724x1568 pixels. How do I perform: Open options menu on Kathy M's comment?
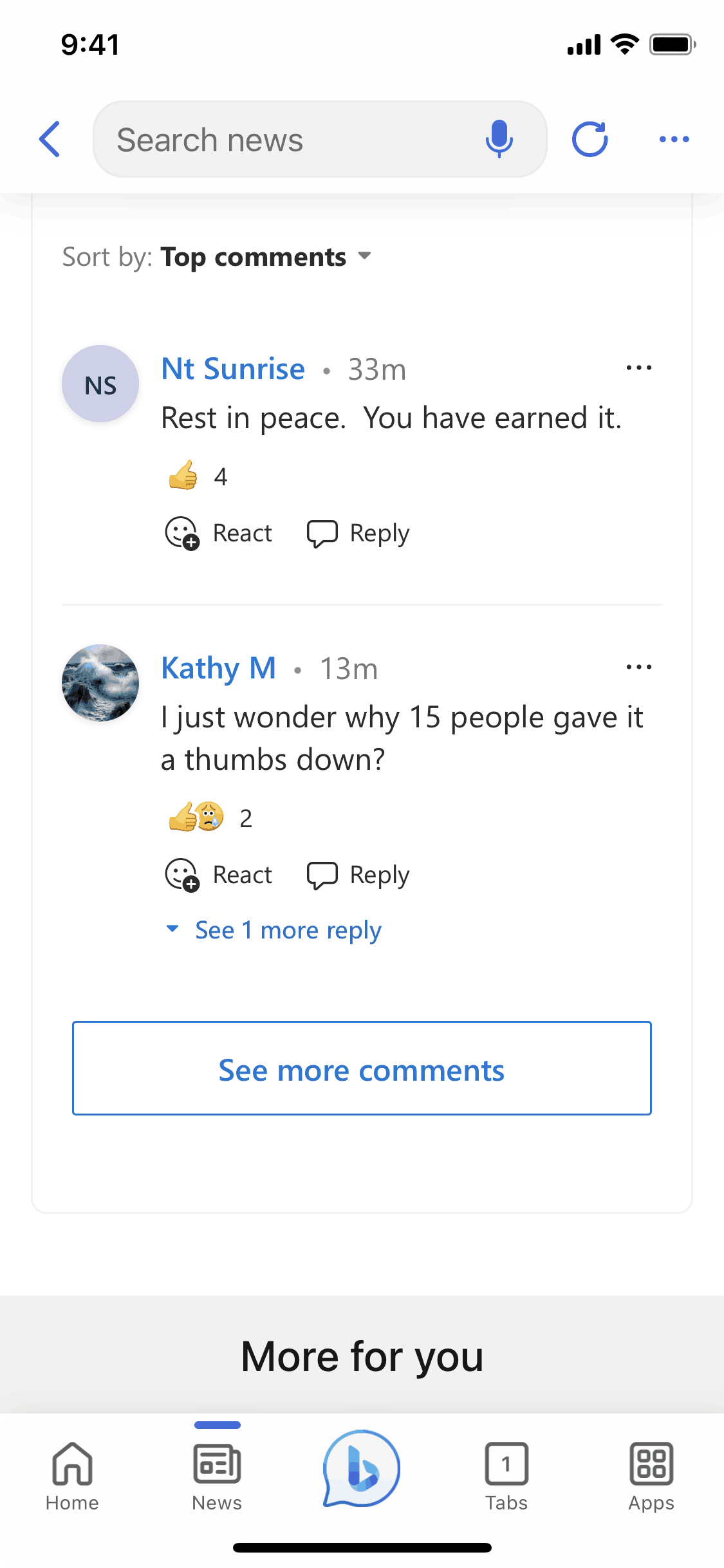(x=638, y=667)
